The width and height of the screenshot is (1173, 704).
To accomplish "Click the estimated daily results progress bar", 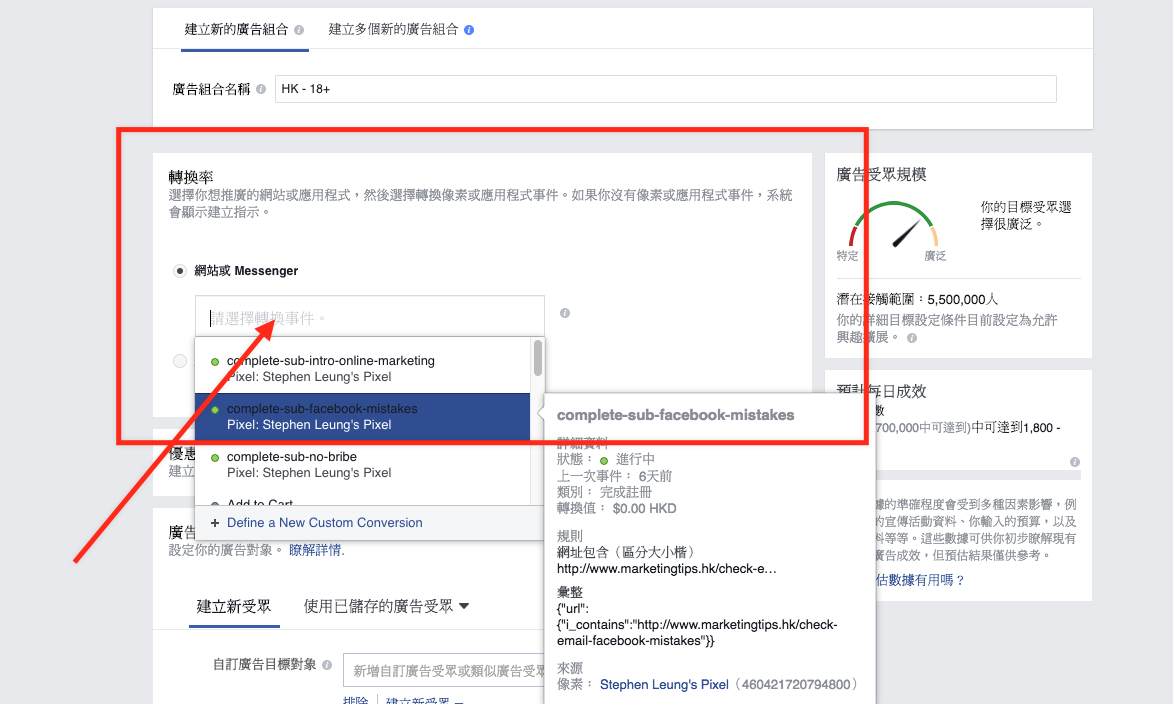I will point(976,474).
